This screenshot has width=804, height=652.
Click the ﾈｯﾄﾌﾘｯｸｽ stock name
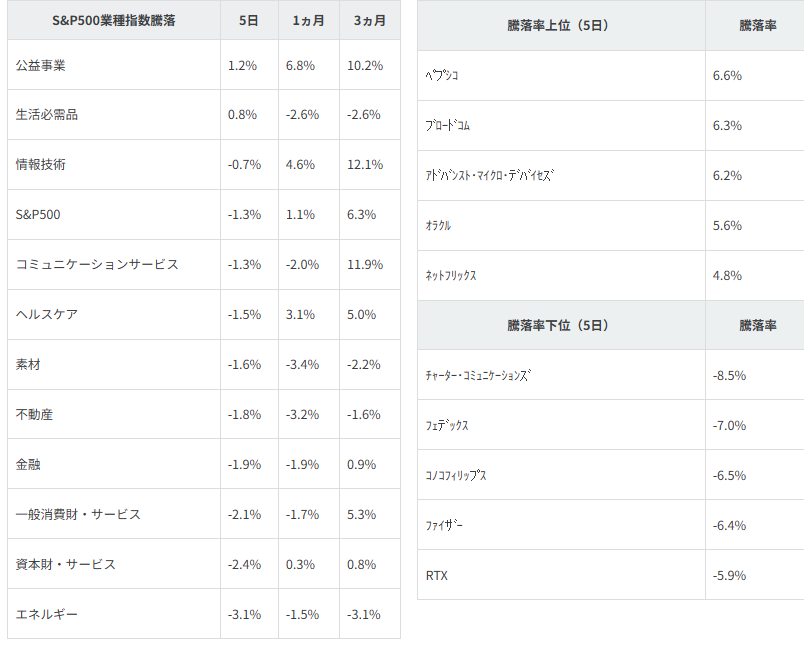pyautogui.click(x=451, y=276)
